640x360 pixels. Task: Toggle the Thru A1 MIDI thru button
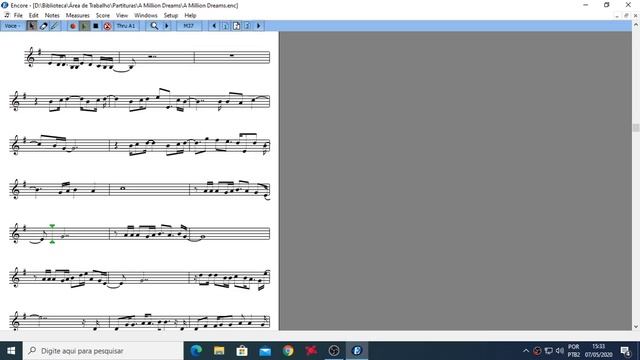(x=126, y=26)
